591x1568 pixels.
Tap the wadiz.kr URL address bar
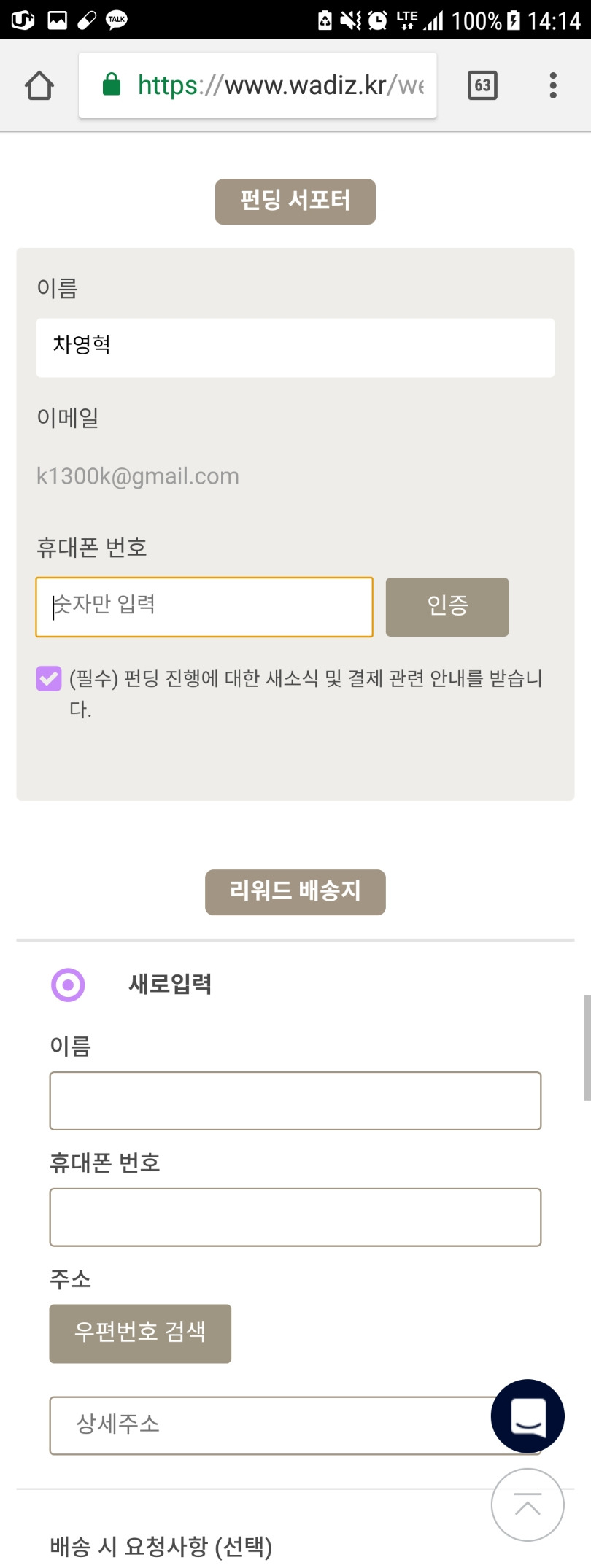click(258, 85)
